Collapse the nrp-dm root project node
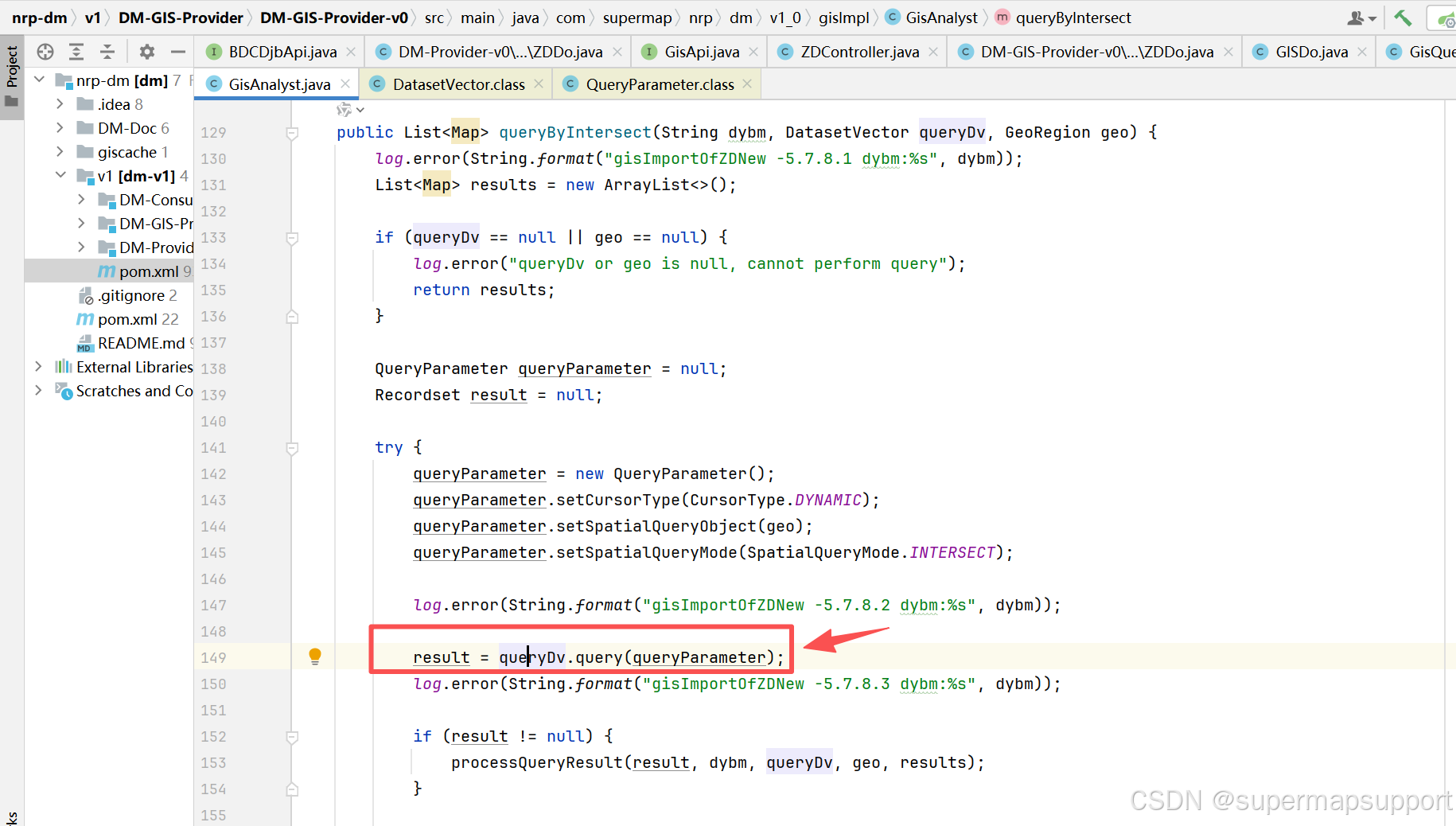The height and width of the screenshot is (826, 1456). click(39, 80)
